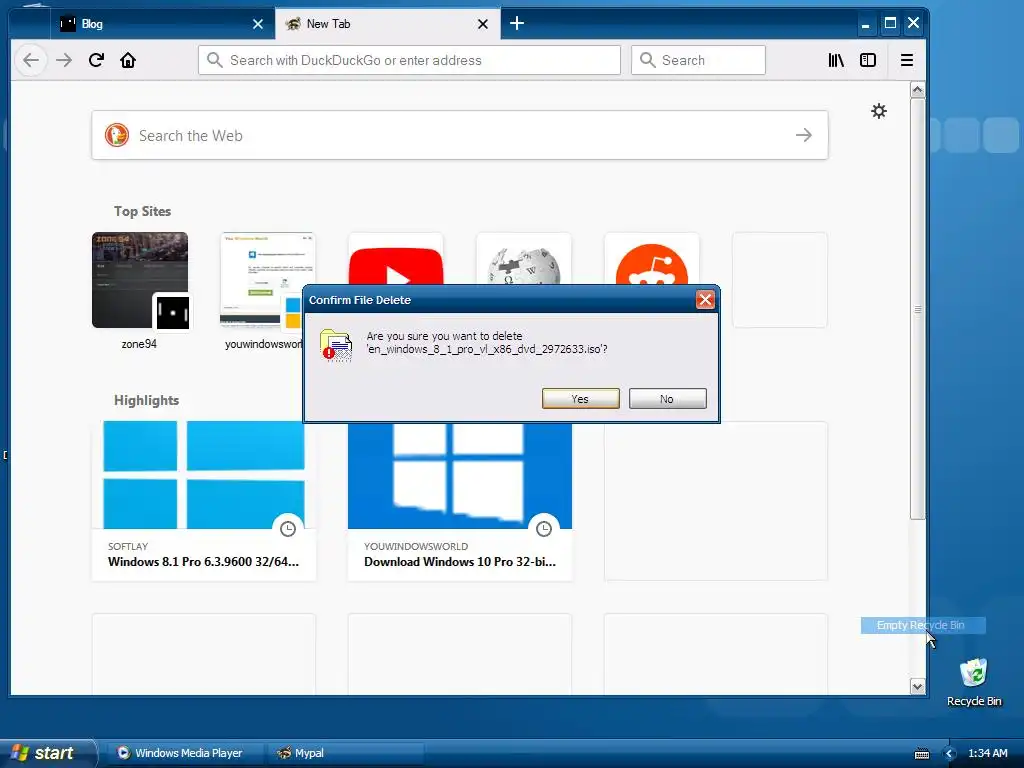This screenshot has width=1024, height=768.
Task: Open the Windows start button
Action: click(47, 753)
